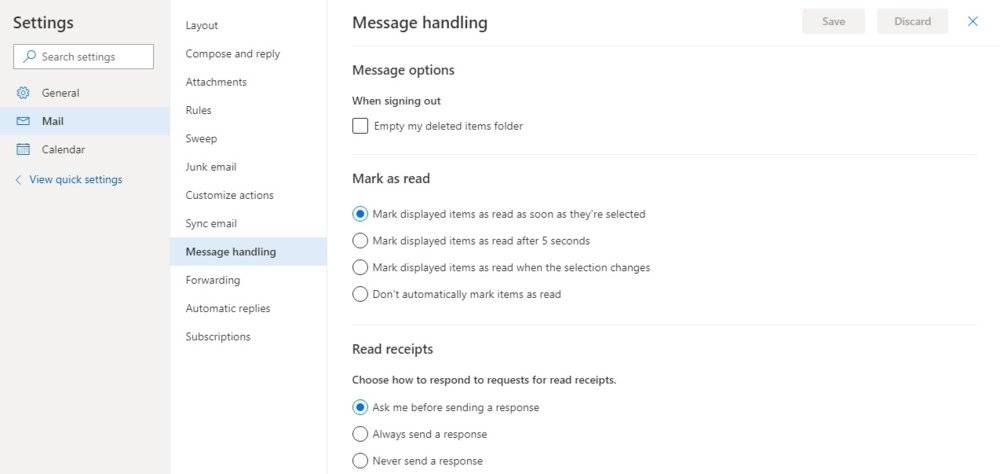
Task: Click the Mail envelope icon
Action: tap(23, 121)
